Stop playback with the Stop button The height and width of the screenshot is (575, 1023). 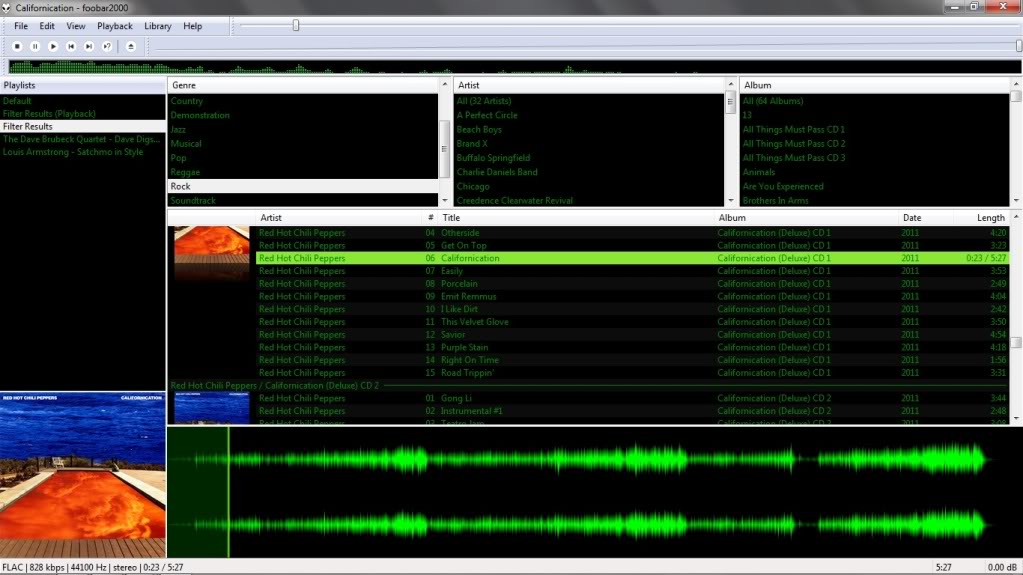click(18, 46)
